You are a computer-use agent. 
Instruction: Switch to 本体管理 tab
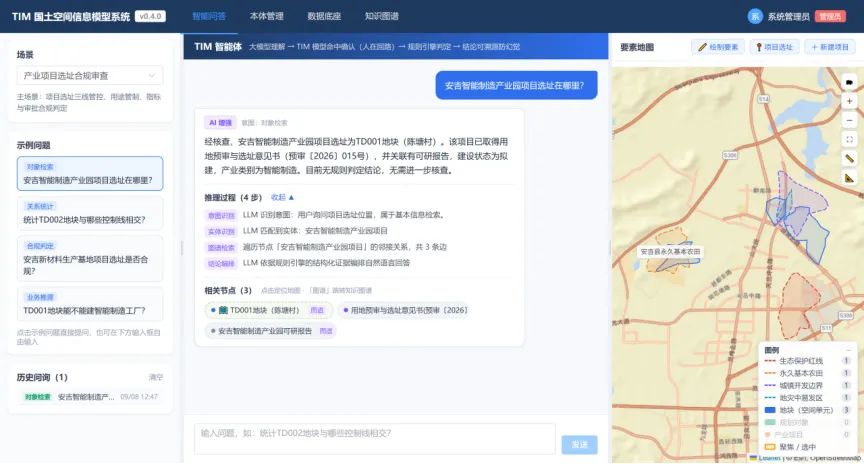coord(267,17)
